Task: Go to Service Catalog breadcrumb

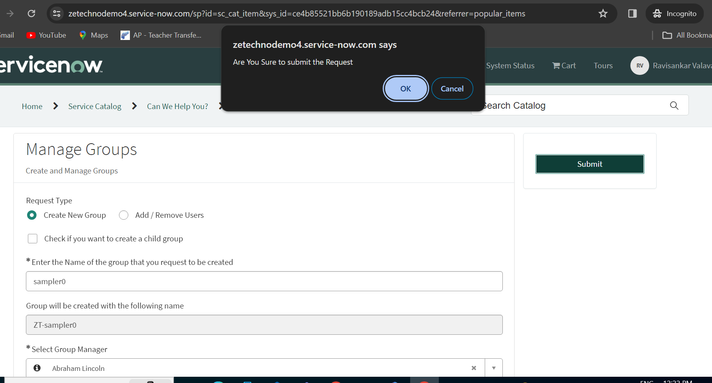Action: tap(94, 106)
